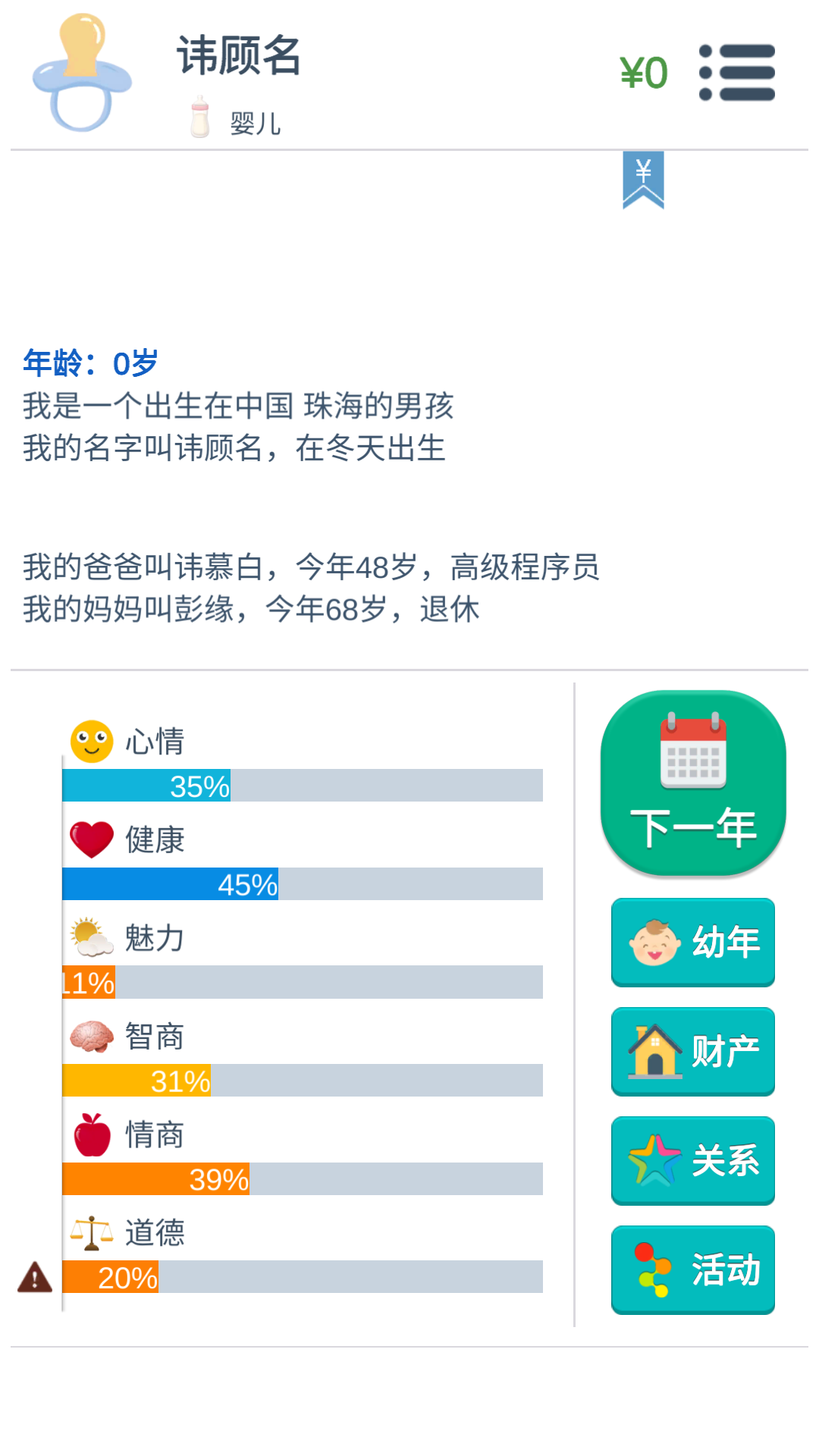Click the 健康 45% progress bar
The height and width of the screenshot is (1456, 819).
303,884
